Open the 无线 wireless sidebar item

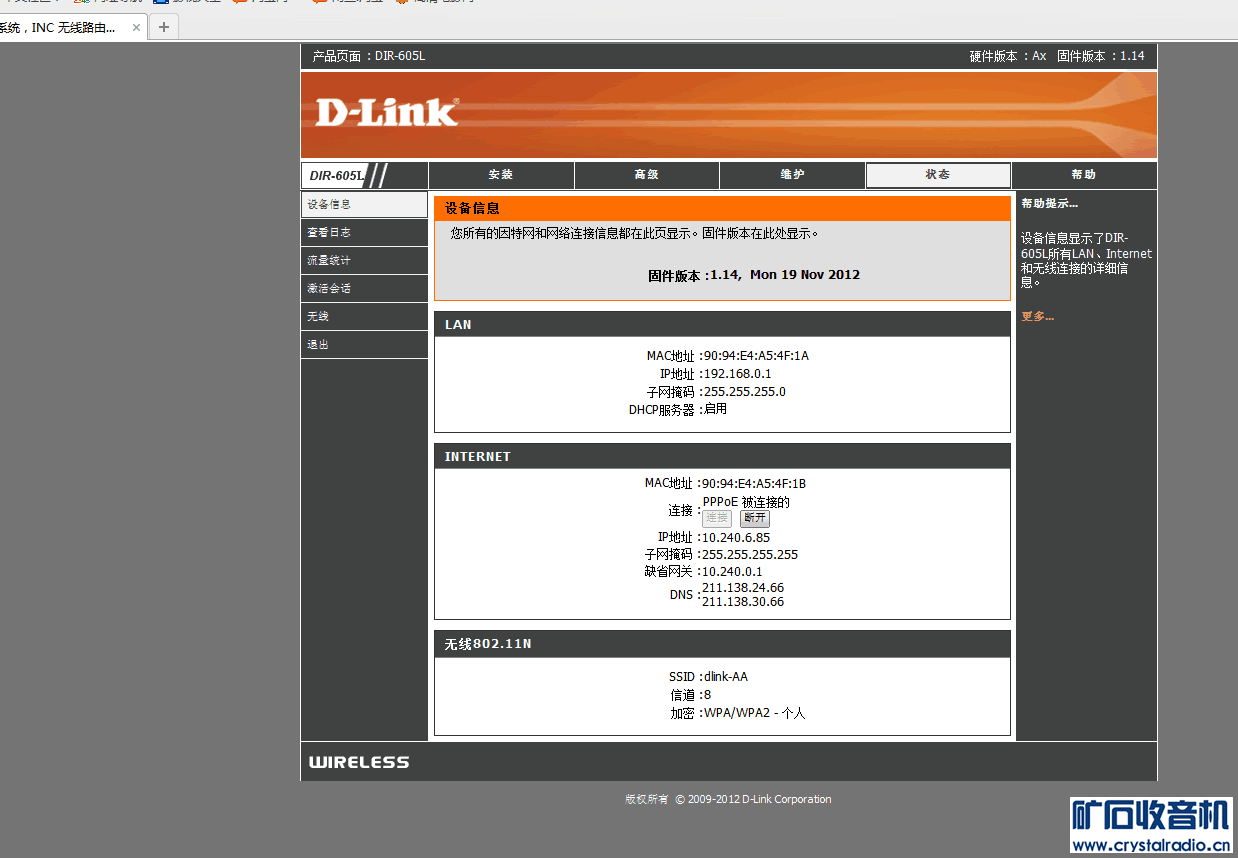pyautogui.click(x=364, y=316)
